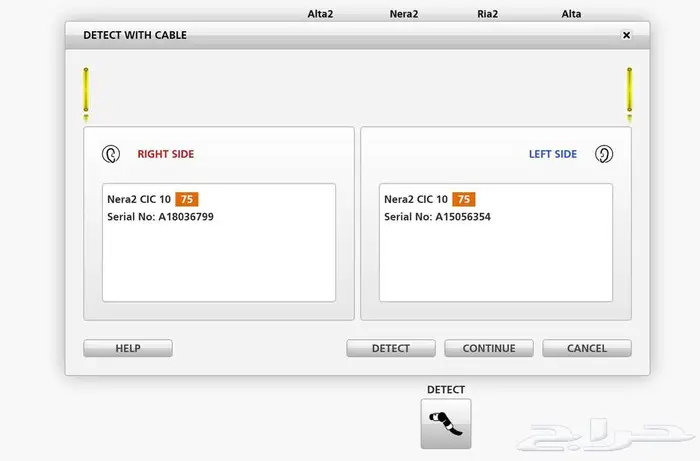This screenshot has height=461, width=700.
Task: Click the right ear icon
Action: (110, 154)
